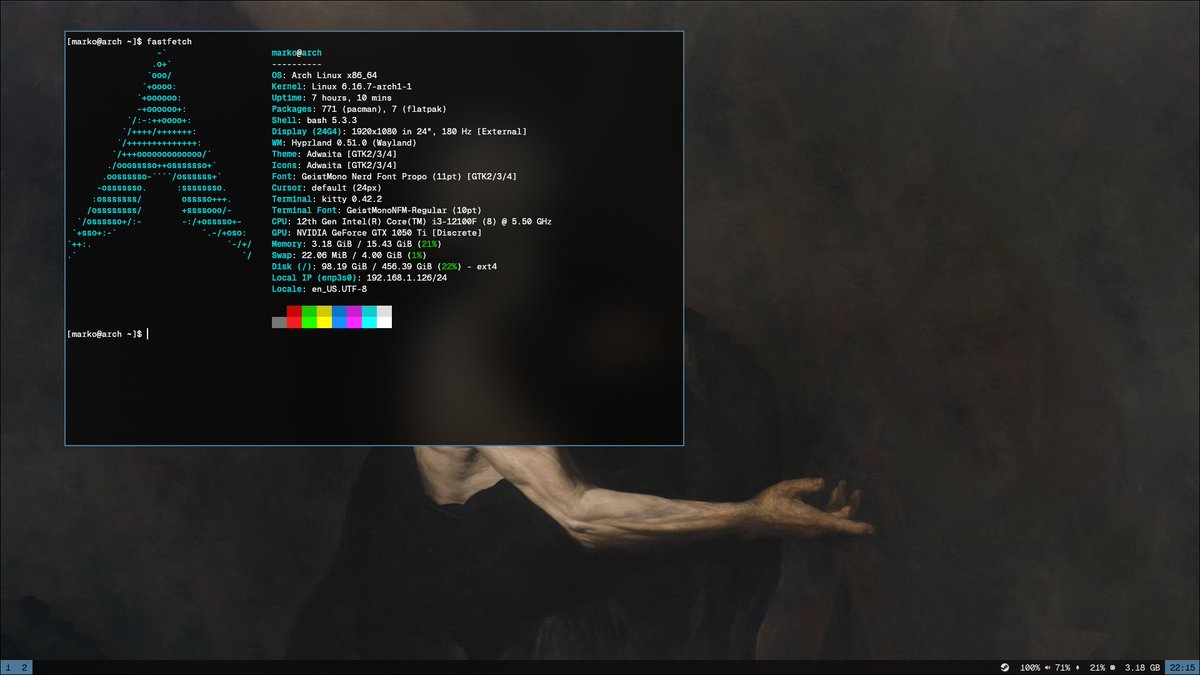Click the 'Shell: bash 5.3.3' line
Image resolution: width=1200 pixels, height=675 pixels.
pos(314,121)
